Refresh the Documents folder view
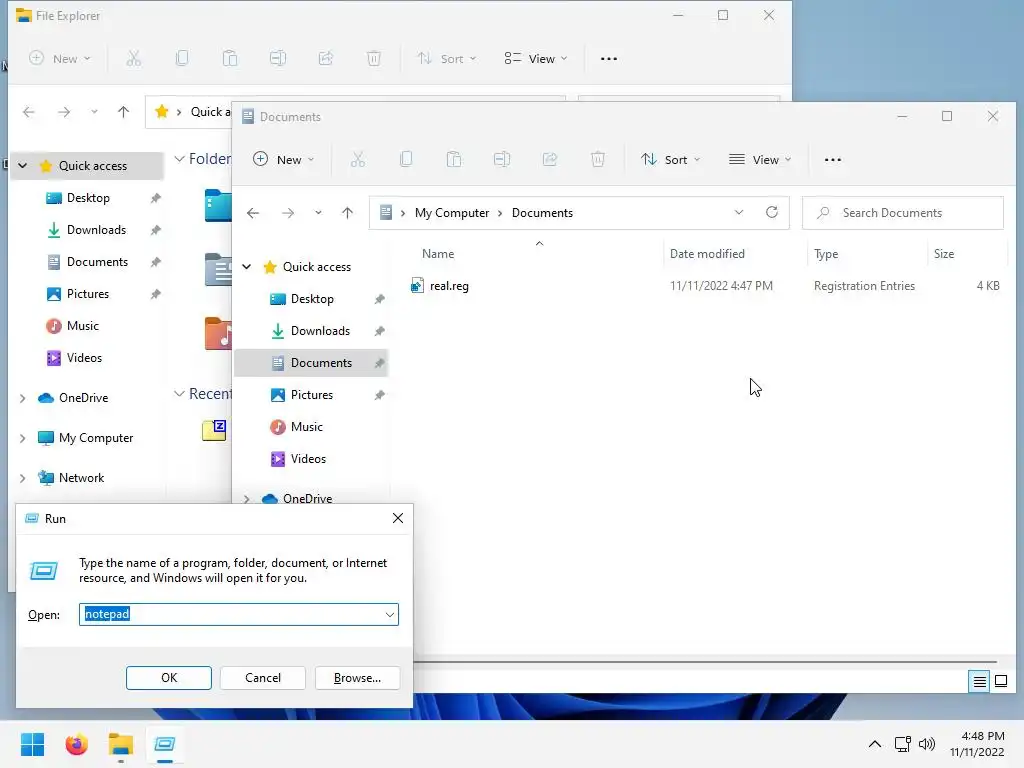Image resolution: width=1024 pixels, height=768 pixels. click(772, 212)
